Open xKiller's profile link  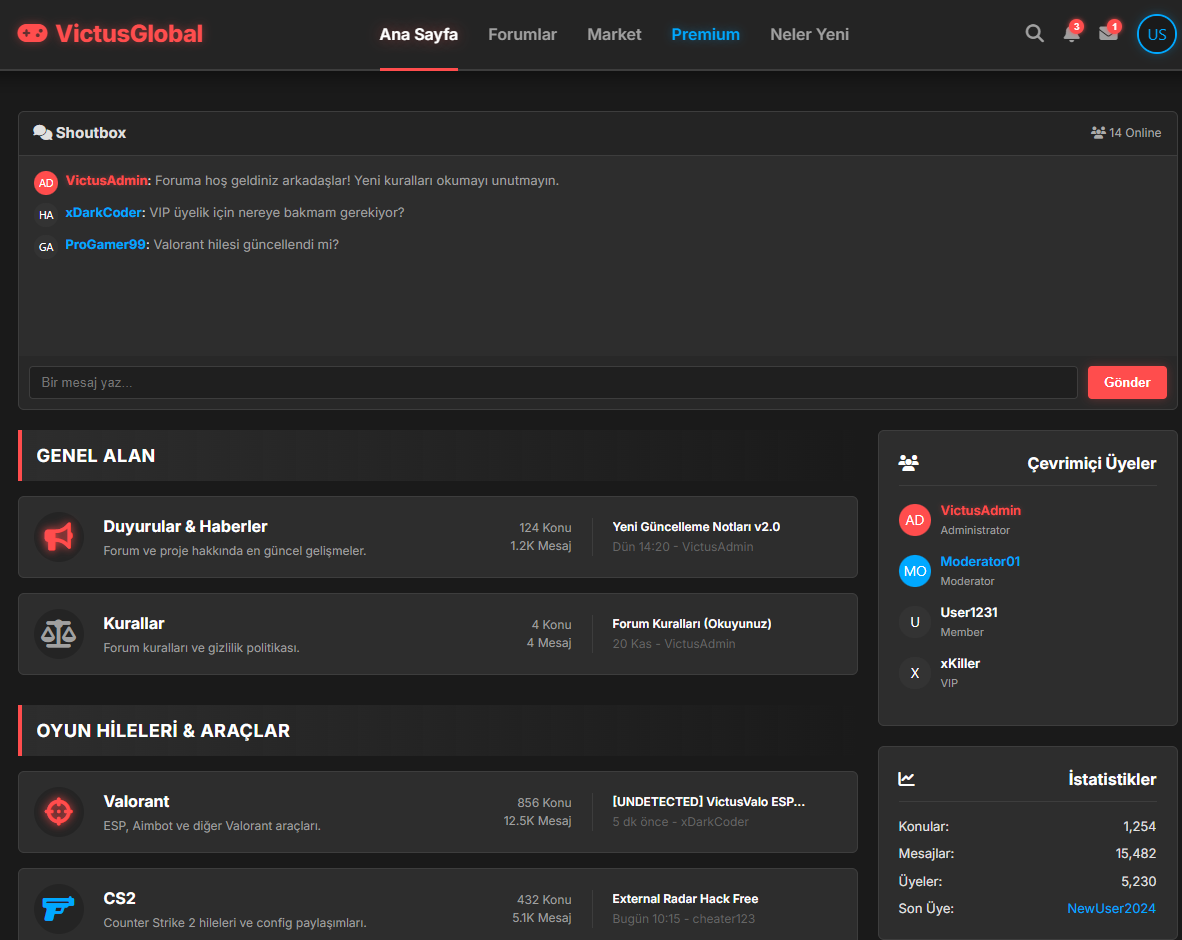960,663
